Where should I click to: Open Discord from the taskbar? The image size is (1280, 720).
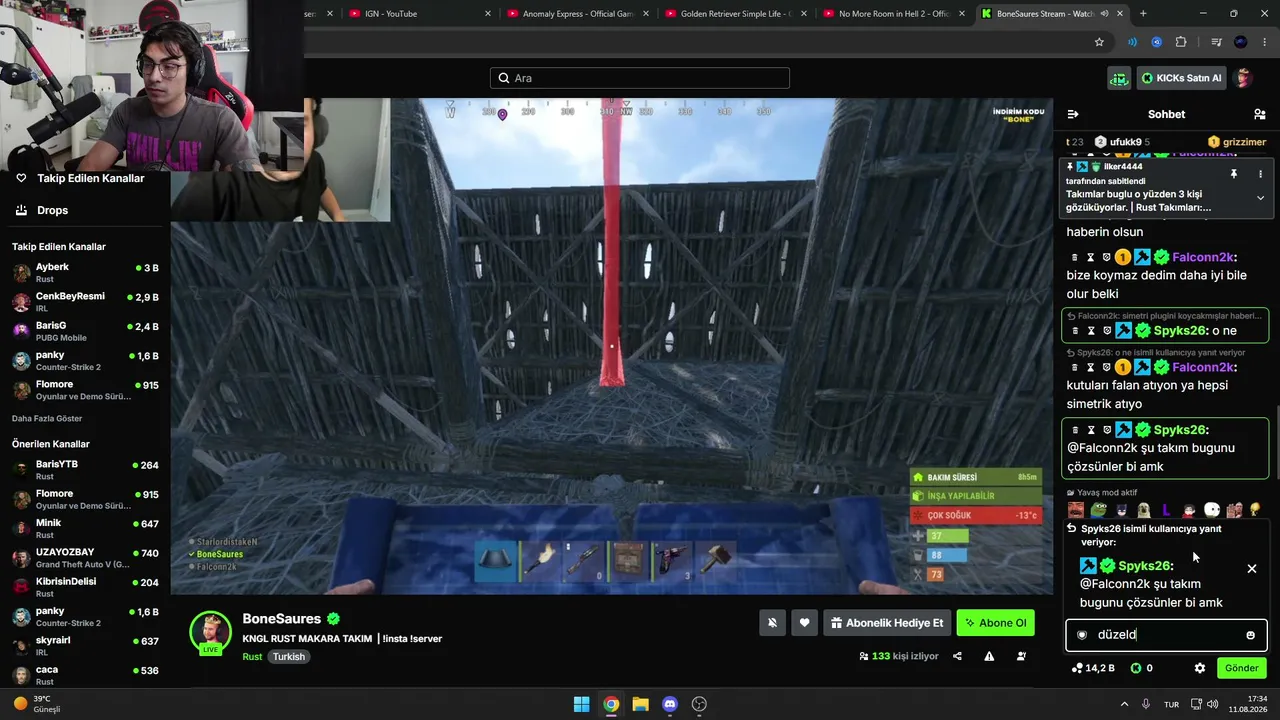click(670, 704)
